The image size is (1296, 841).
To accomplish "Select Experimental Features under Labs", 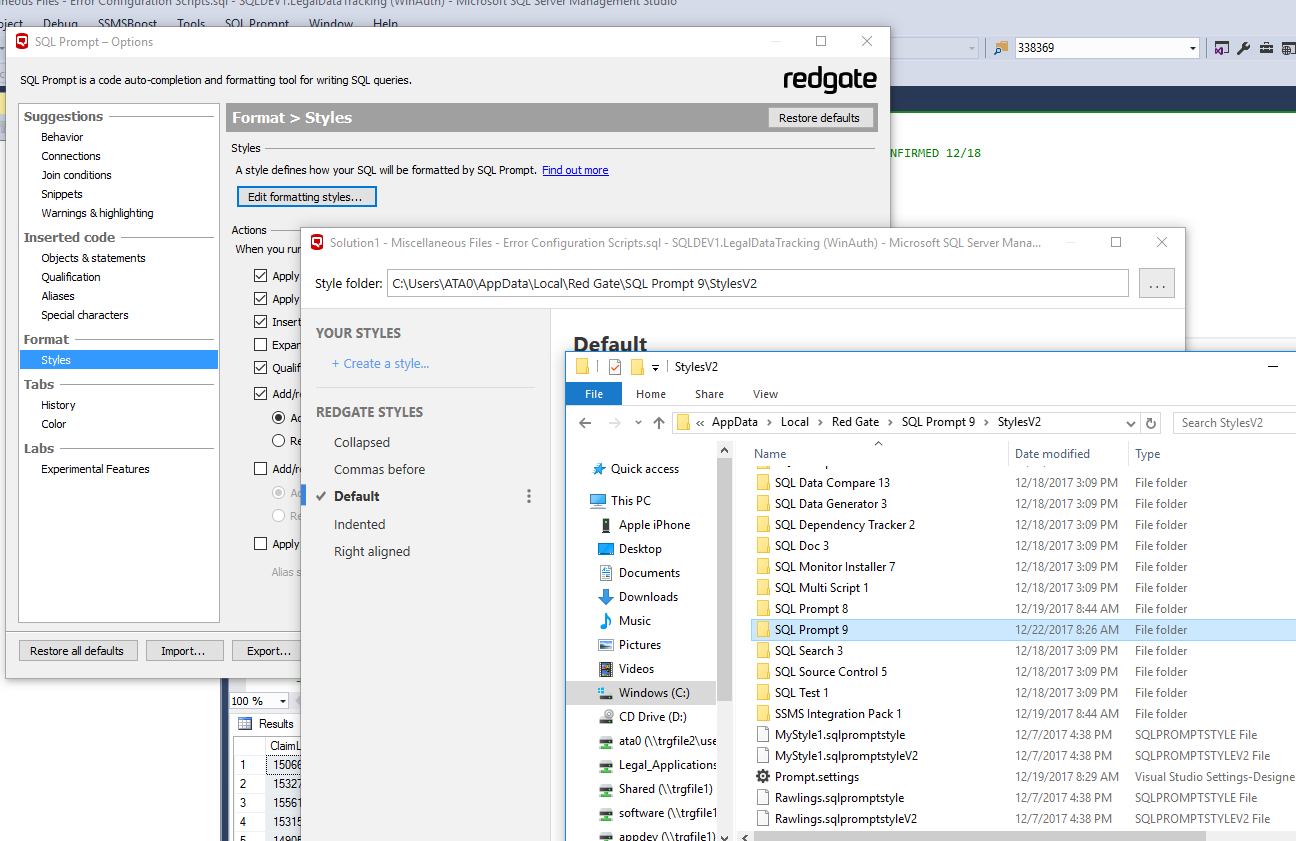I will click(95, 469).
